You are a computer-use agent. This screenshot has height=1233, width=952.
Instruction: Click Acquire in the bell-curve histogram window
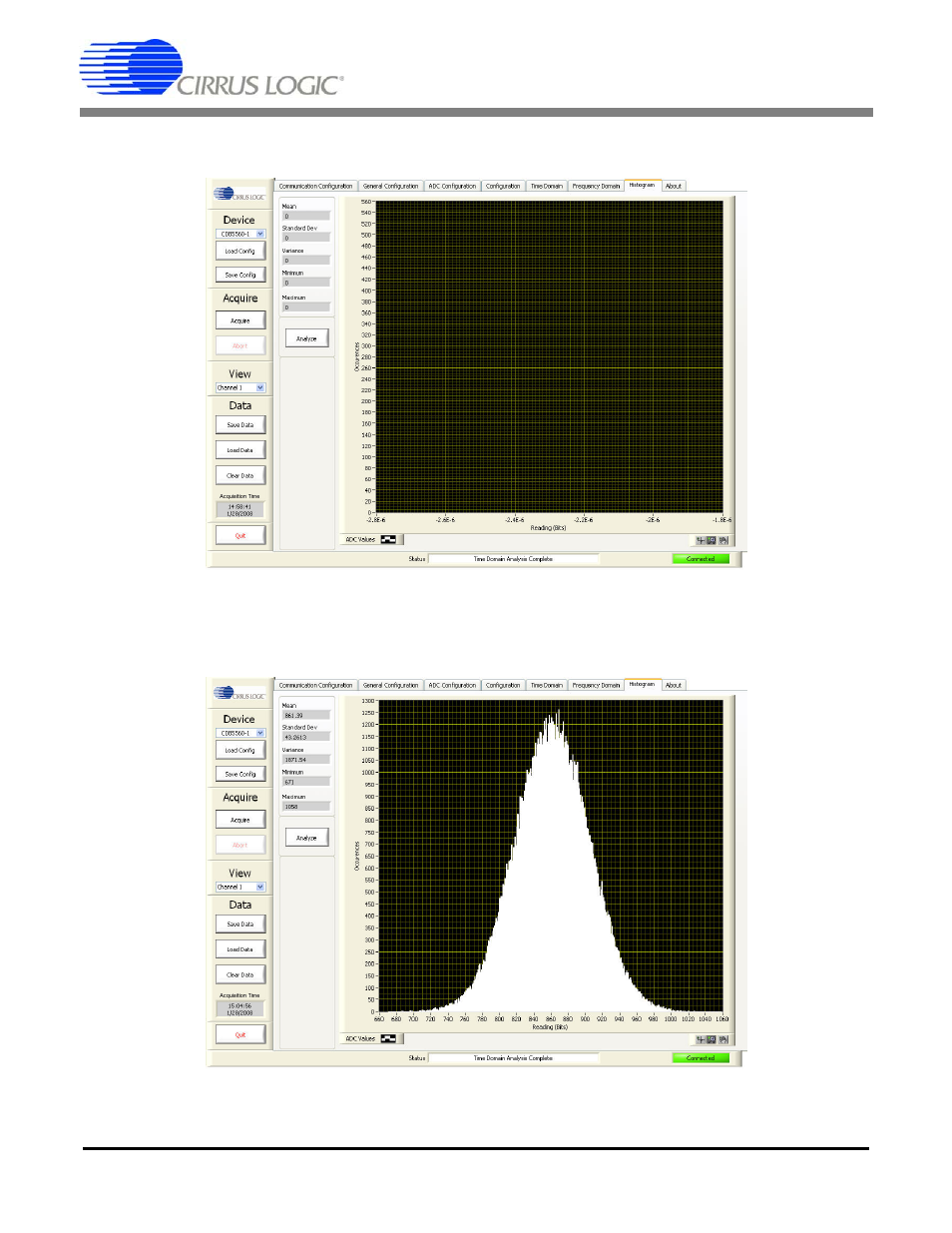[x=240, y=820]
